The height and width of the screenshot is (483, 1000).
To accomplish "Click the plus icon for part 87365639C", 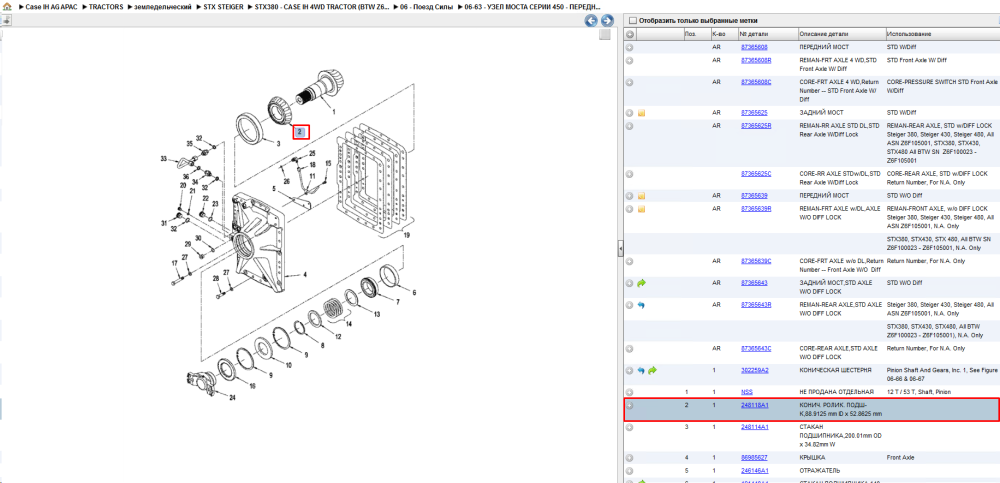I will click(629, 261).
